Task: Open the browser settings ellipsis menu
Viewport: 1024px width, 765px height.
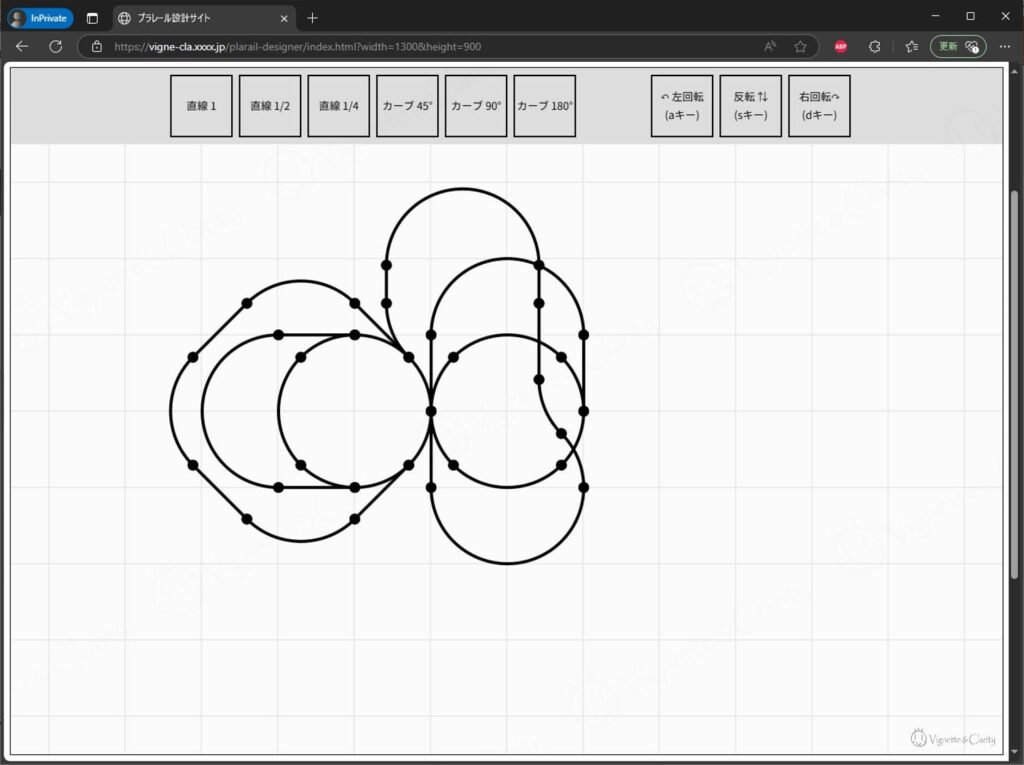Action: point(1005,46)
